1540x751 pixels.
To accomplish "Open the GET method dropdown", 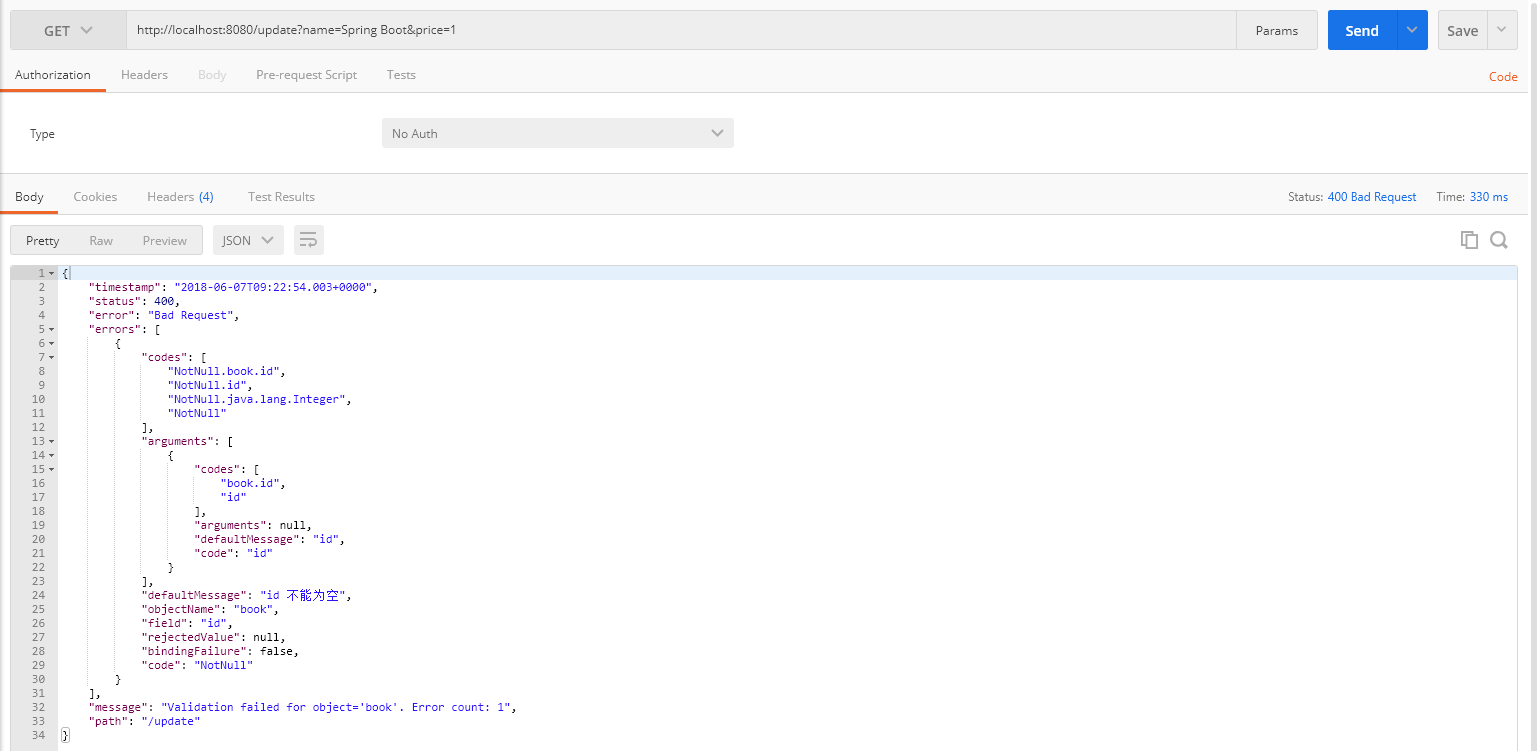I will pyautogui.click(x=68, y=31).
